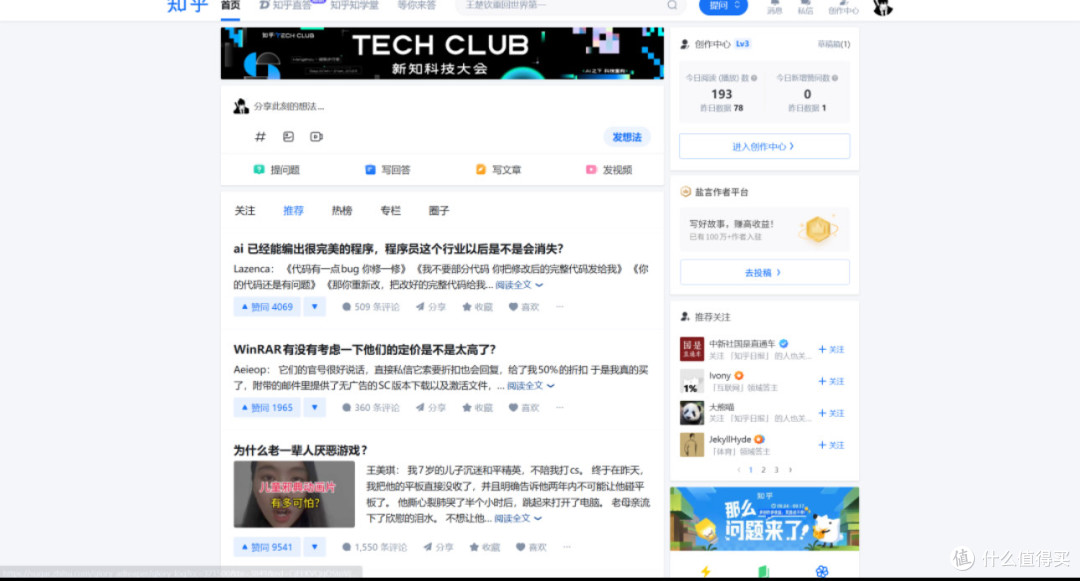The width and height of the screenshot is (1080, 581).
Task: Open 私信 private messages icon
Action: 805,7
